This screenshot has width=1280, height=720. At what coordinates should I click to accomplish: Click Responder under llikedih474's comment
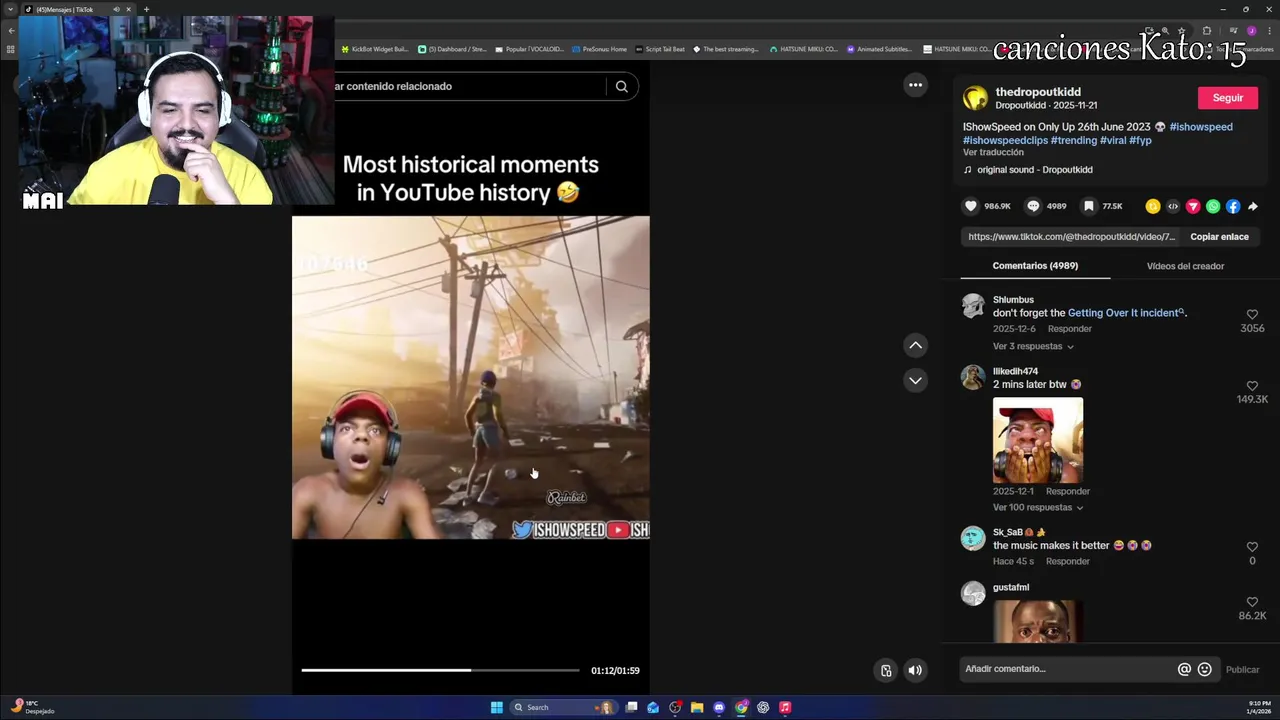pos(1067,491)
